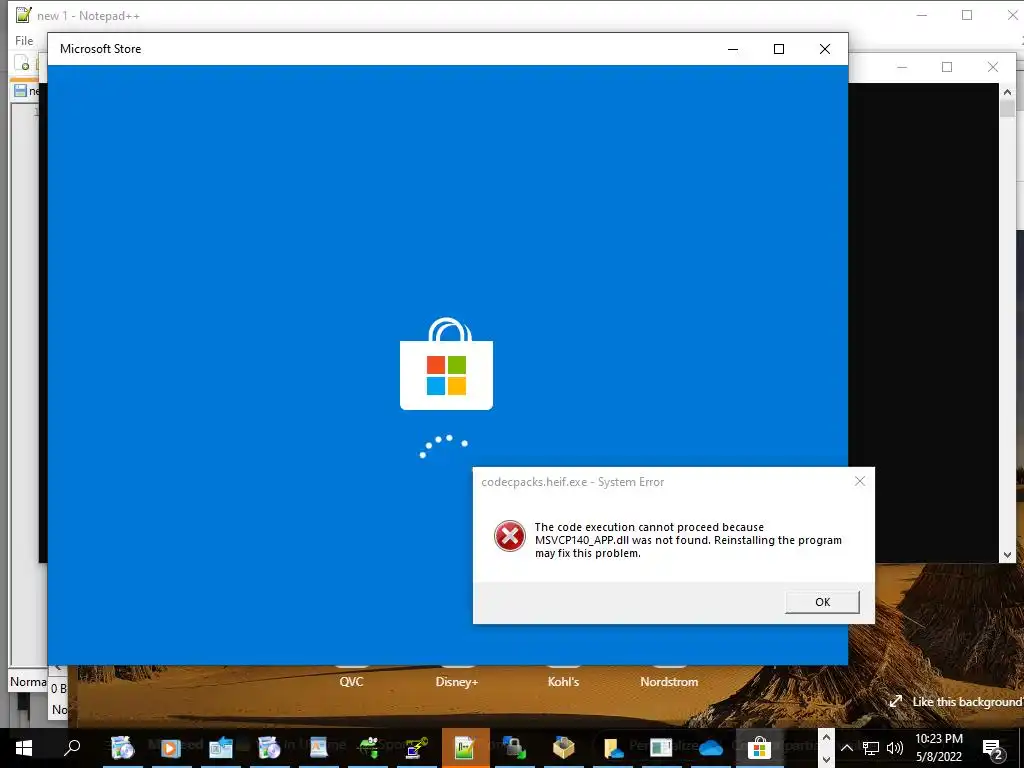
Task: Close the black console window behind the Store
Action: click(x=993, y=67)
